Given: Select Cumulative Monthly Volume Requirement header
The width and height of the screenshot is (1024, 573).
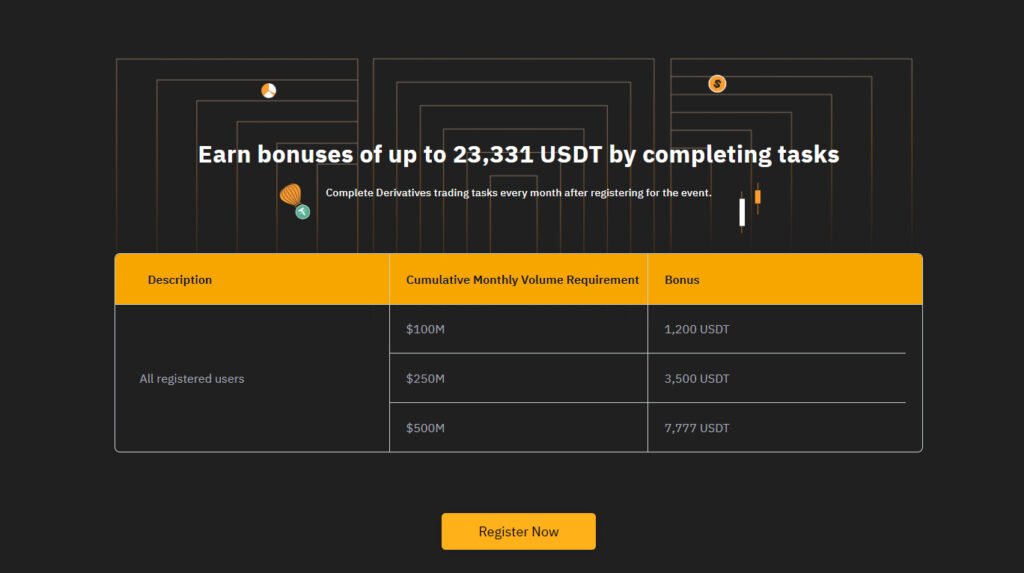Looking at the screenshot, I should point(522,280).
